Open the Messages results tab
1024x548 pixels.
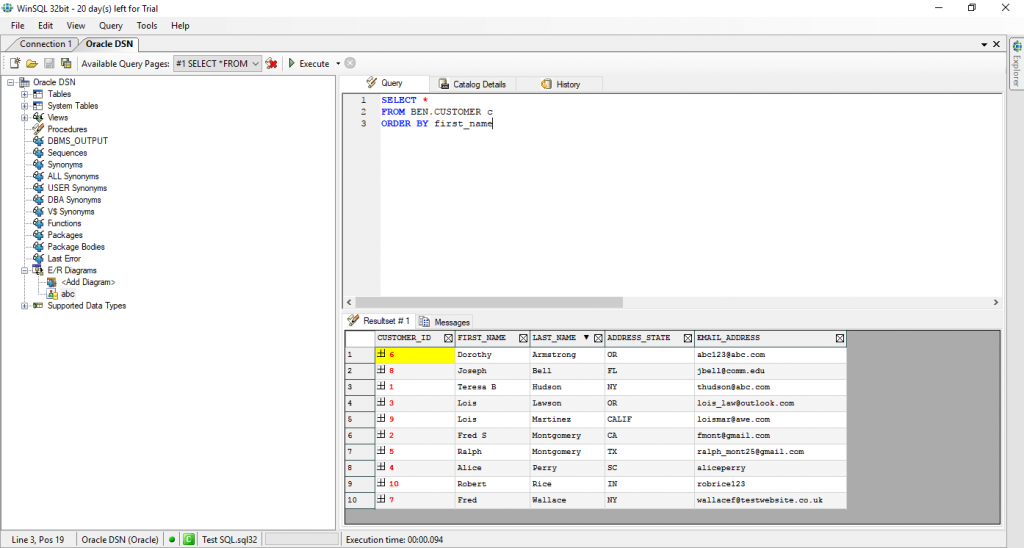point(445,322)
